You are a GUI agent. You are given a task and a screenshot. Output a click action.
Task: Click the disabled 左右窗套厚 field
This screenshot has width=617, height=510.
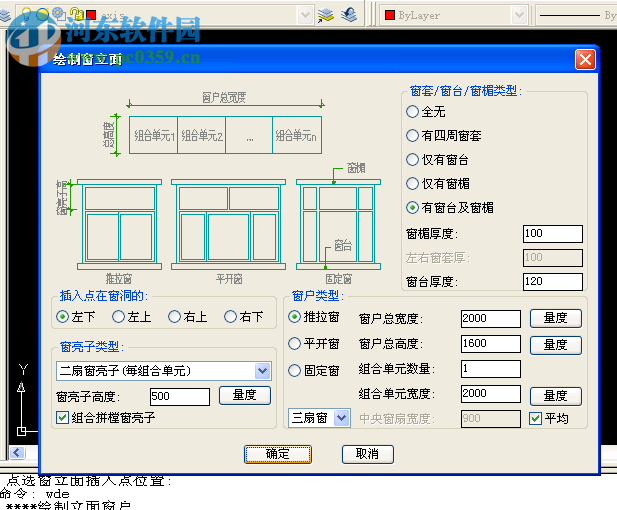pyautogui.click(x=552, y=258)
